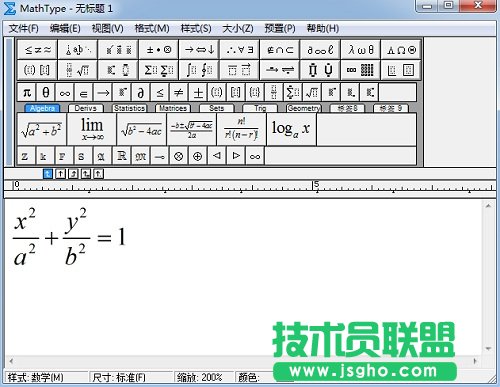The width and height of the screenshot is (500, 387).
Task: Switch to the Matrices tab
Action: coord(173,108)
